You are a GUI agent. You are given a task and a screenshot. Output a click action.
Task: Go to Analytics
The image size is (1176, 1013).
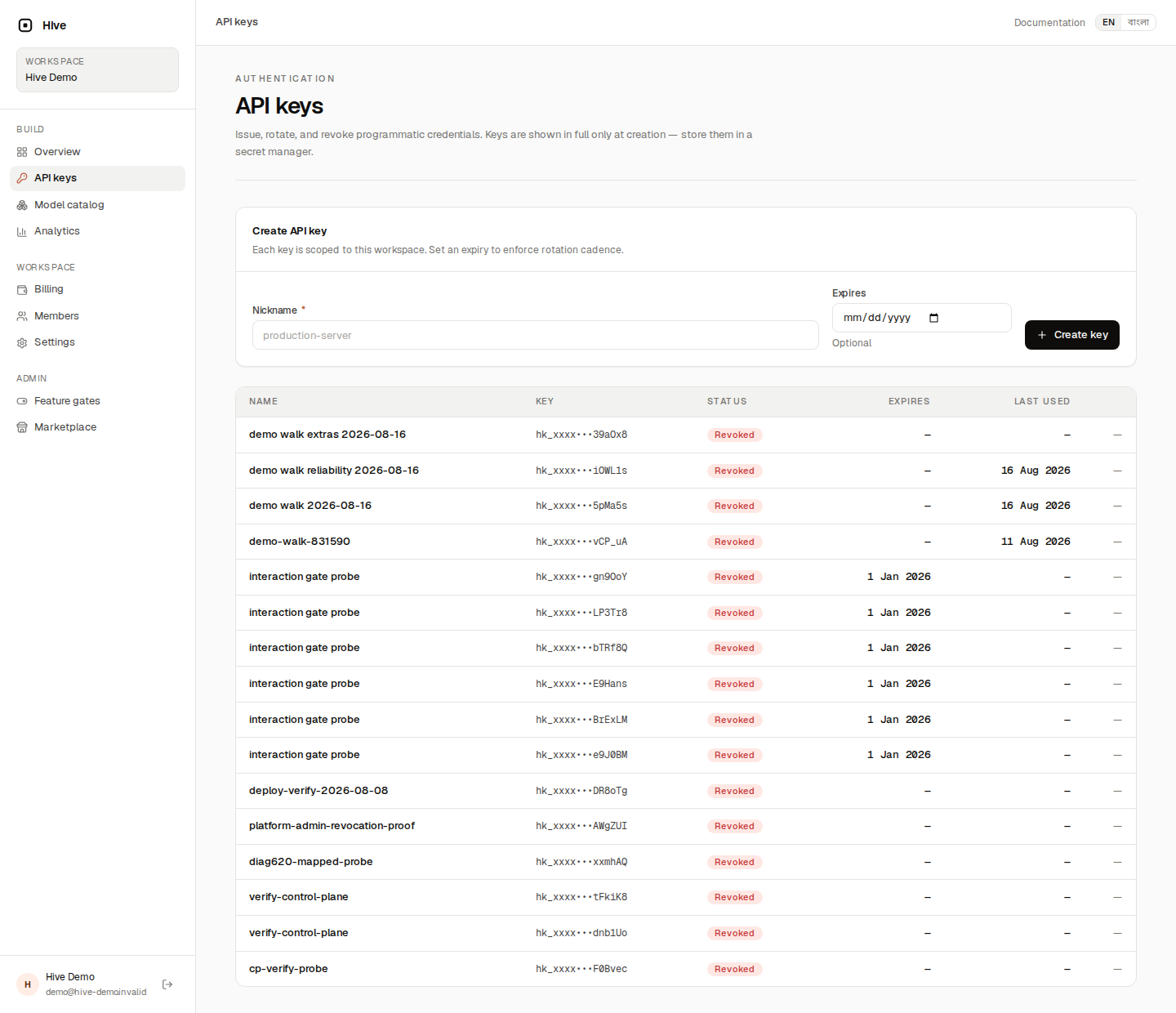point(97,231)
